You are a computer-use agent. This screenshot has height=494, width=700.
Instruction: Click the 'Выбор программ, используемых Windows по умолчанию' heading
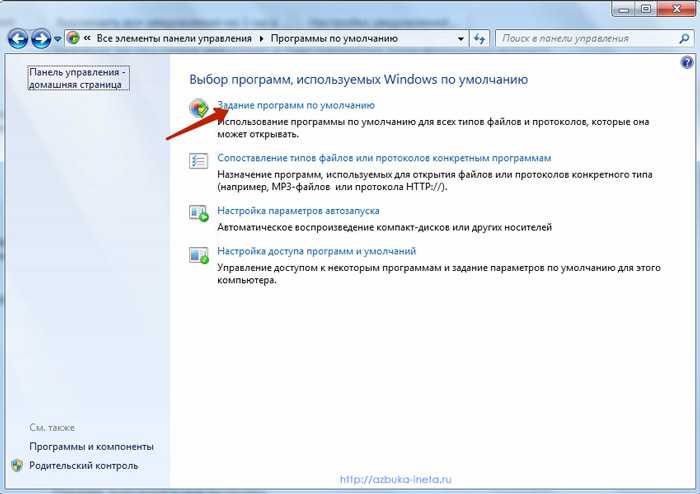358,79
